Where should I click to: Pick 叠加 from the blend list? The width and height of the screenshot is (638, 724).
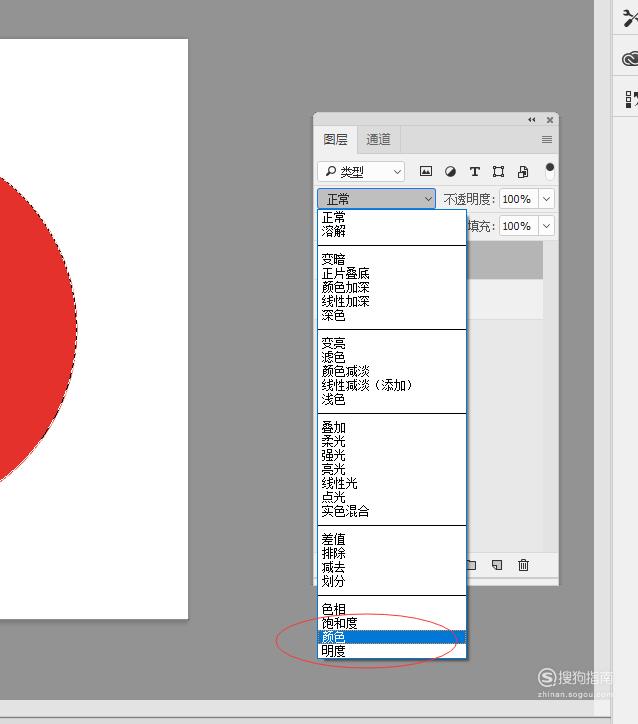tap(392, 428)
